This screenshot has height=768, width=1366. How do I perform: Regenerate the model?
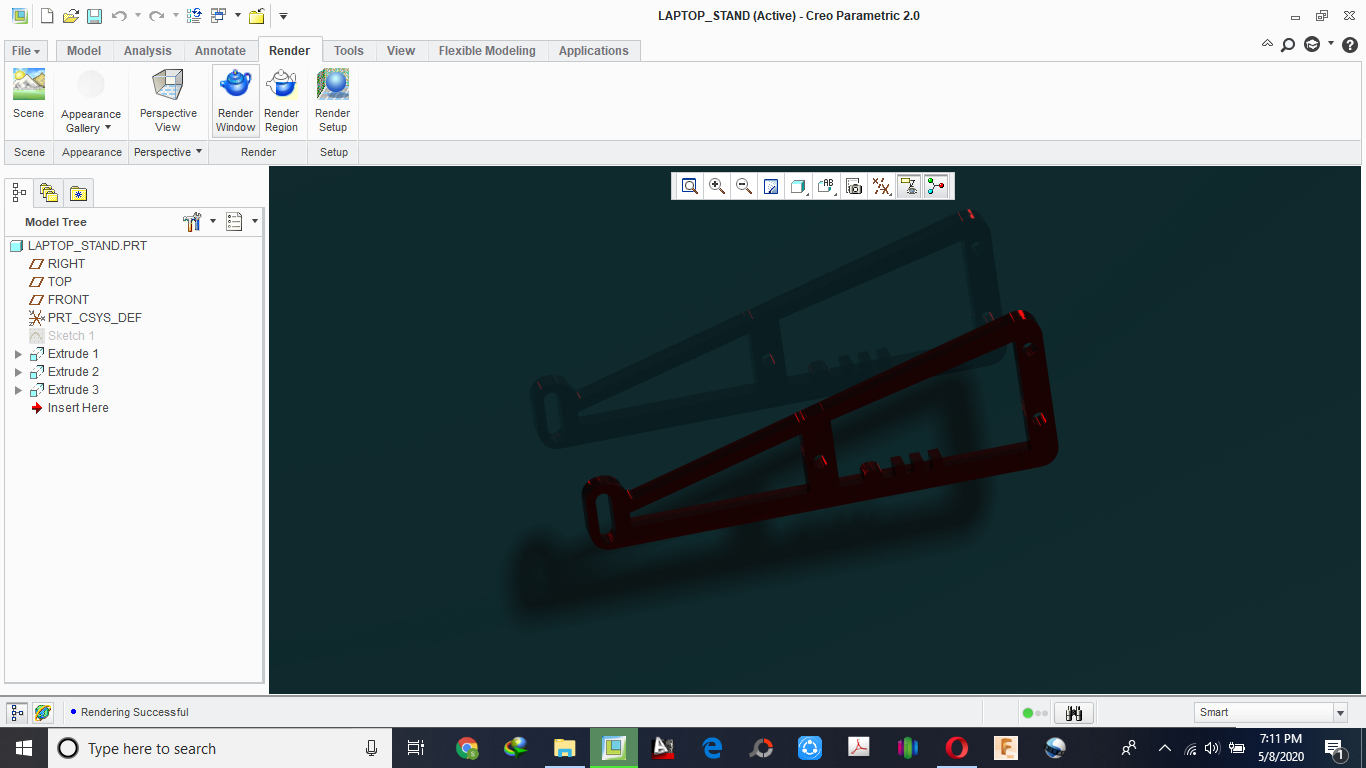(x=194, y=16)
